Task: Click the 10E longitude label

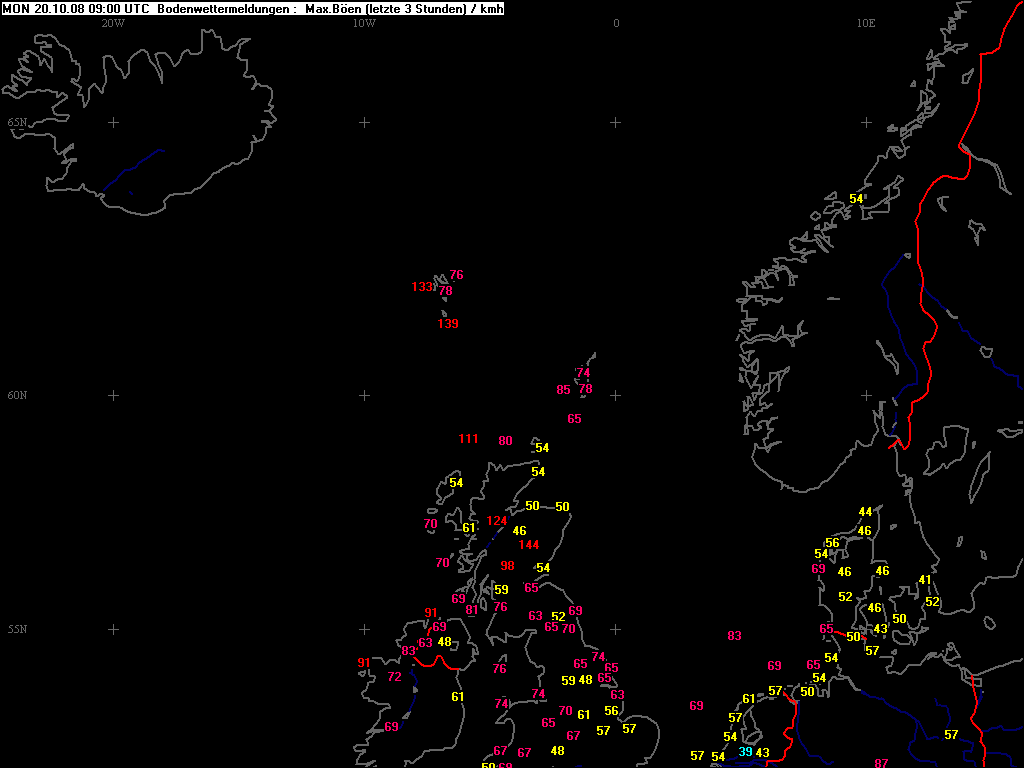Action: 866,24
